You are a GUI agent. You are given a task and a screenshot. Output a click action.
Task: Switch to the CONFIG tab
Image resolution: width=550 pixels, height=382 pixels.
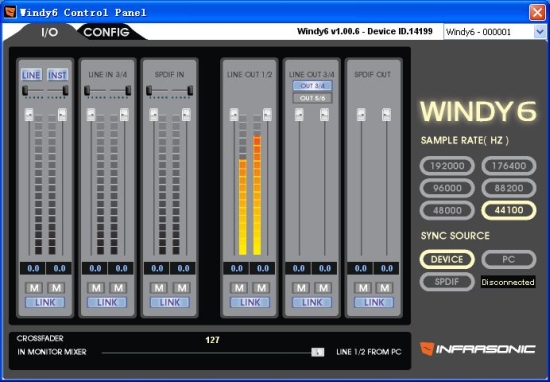tap(107, 32)
